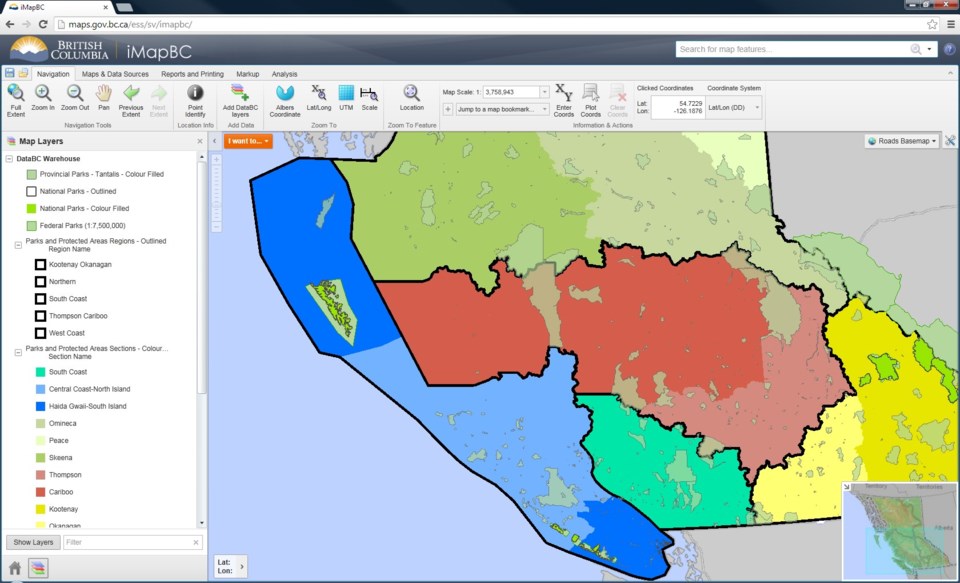Open Reports and Printing tab
The height and width of the screenshot is (583, 960).
tap(192, 74)
